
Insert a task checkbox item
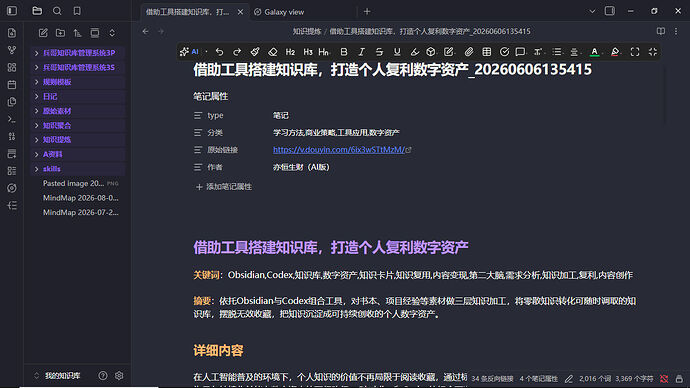[504, 52]
